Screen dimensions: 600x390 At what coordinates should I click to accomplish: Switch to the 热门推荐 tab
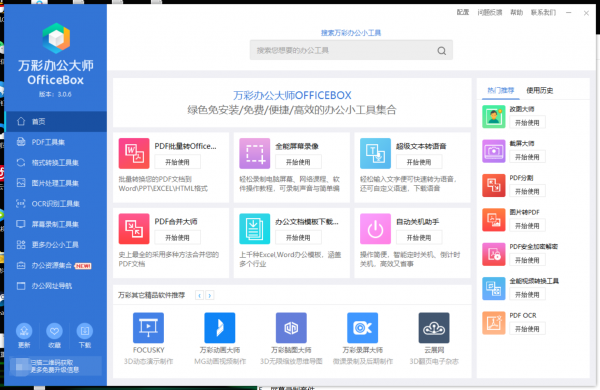[501, 90]
